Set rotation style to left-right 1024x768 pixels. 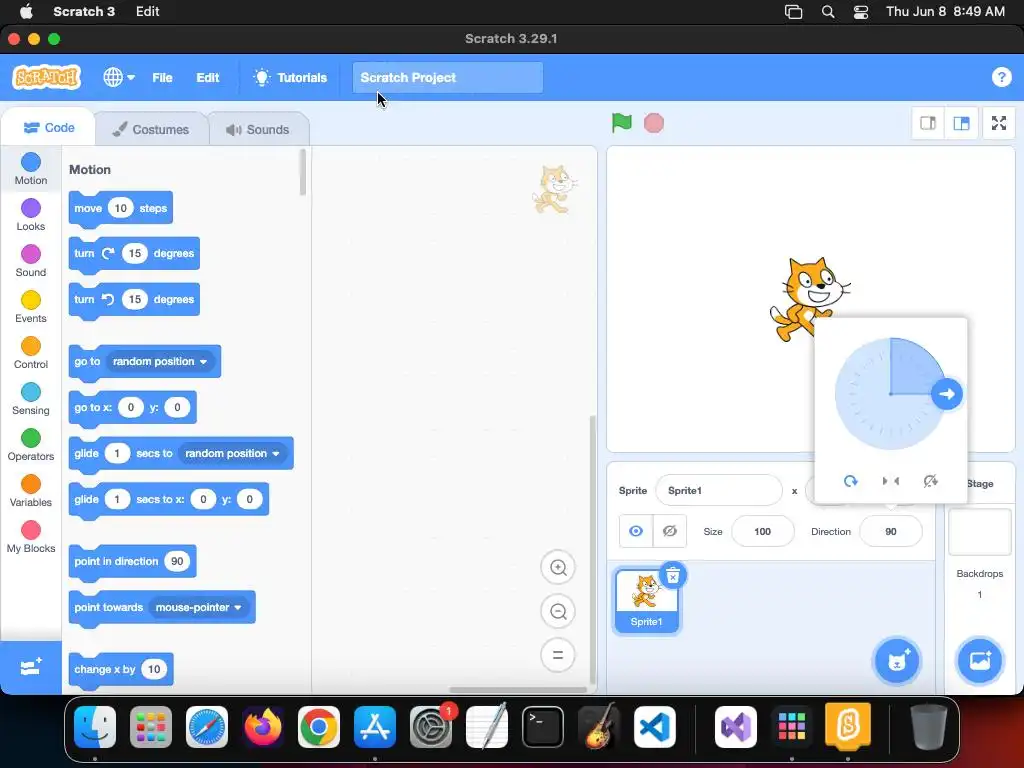[891, 481]
